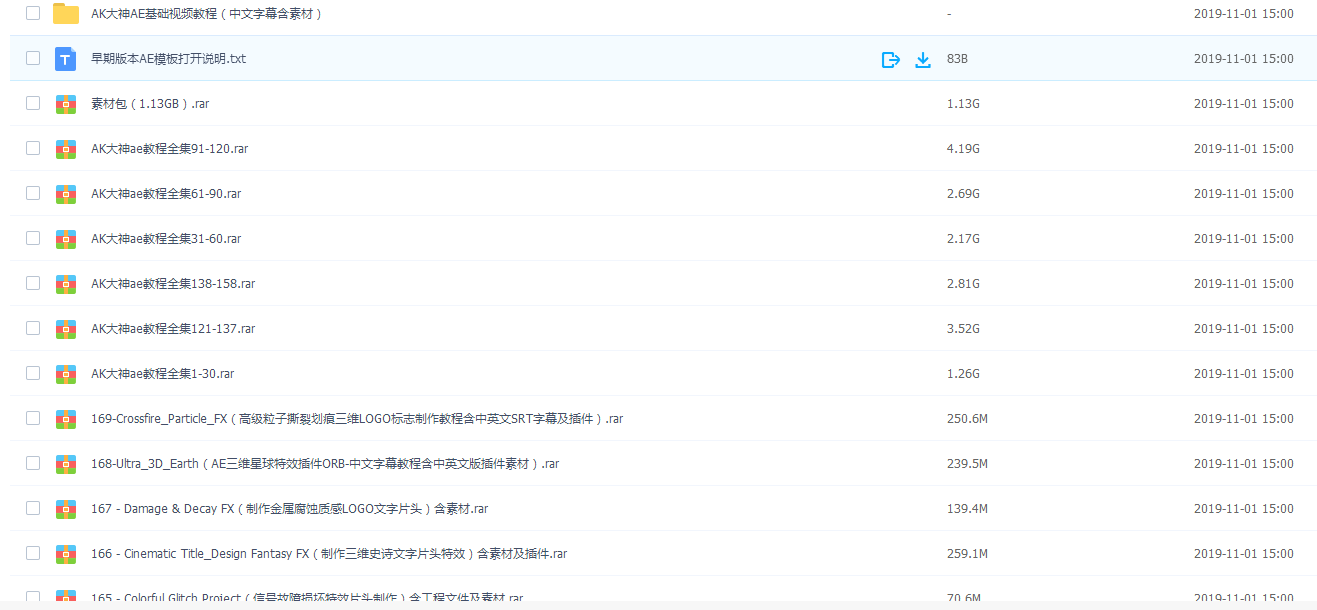Image resolution: width=1317 pixels, height=610 pixels.
Task: Click the 3.52G file size value
Action: [x=963, y=329]
